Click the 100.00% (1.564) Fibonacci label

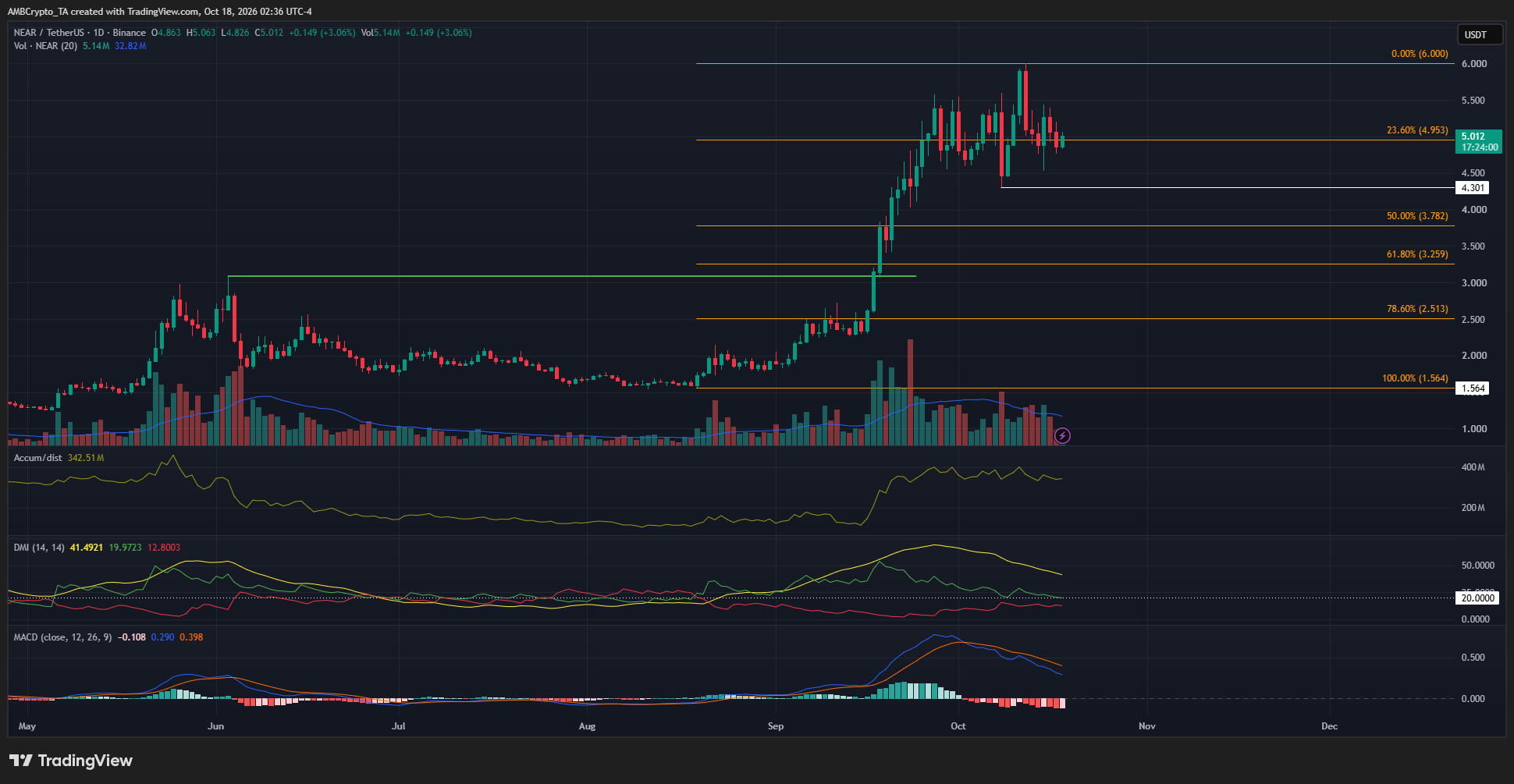1415,378
